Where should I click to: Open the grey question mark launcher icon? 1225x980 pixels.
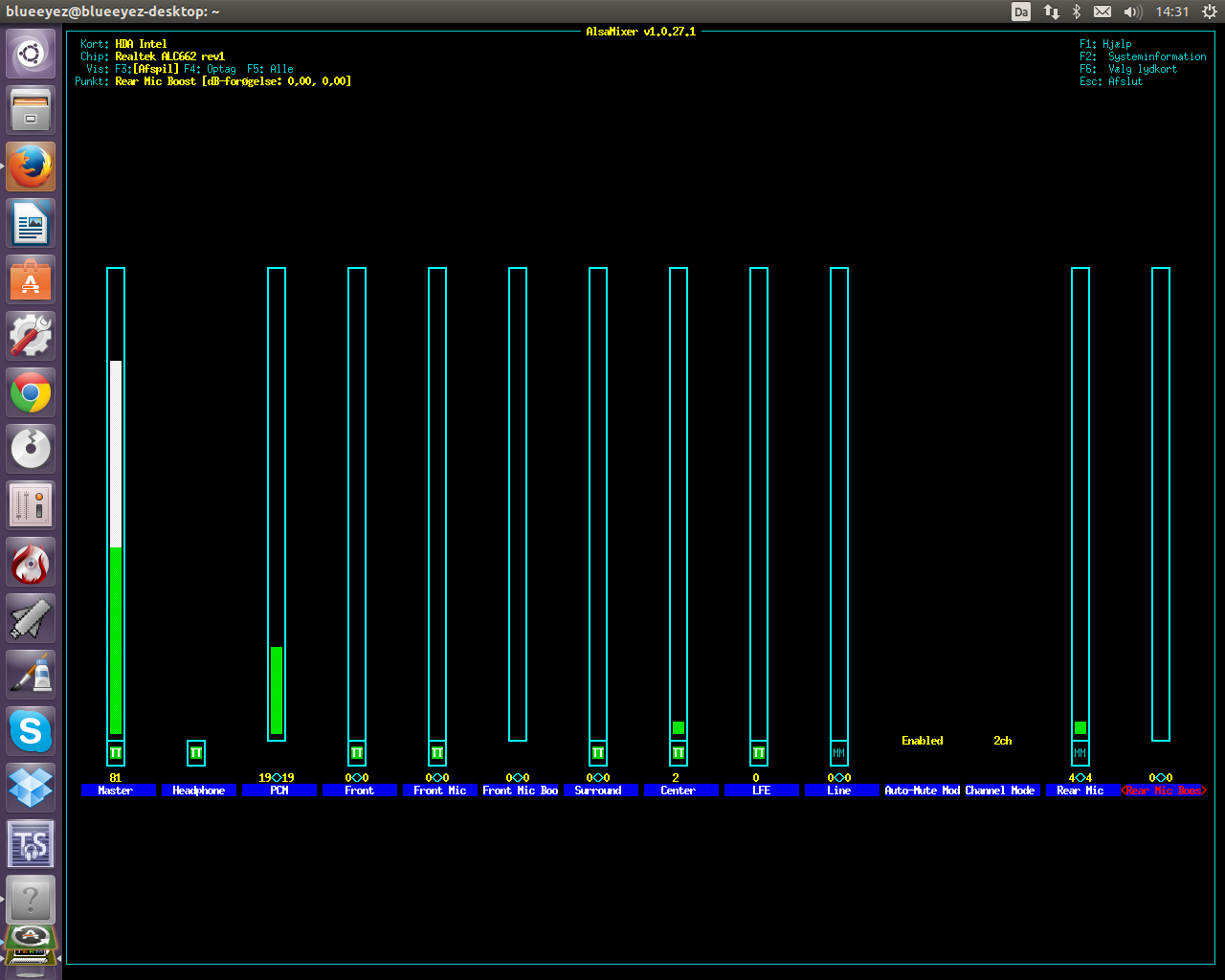pyautogui.click(x=31, y=901)
